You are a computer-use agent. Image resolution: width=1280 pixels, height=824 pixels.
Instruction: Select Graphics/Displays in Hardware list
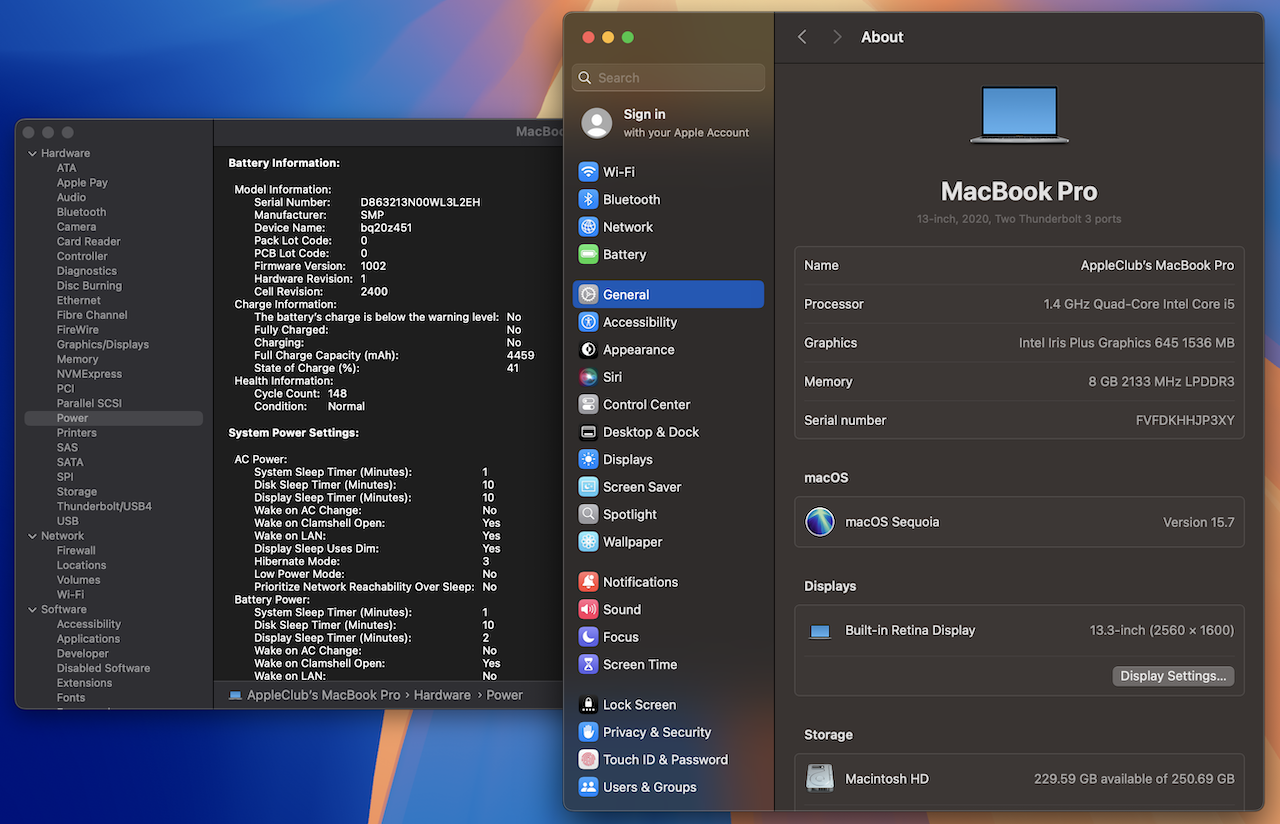(103, 344)
